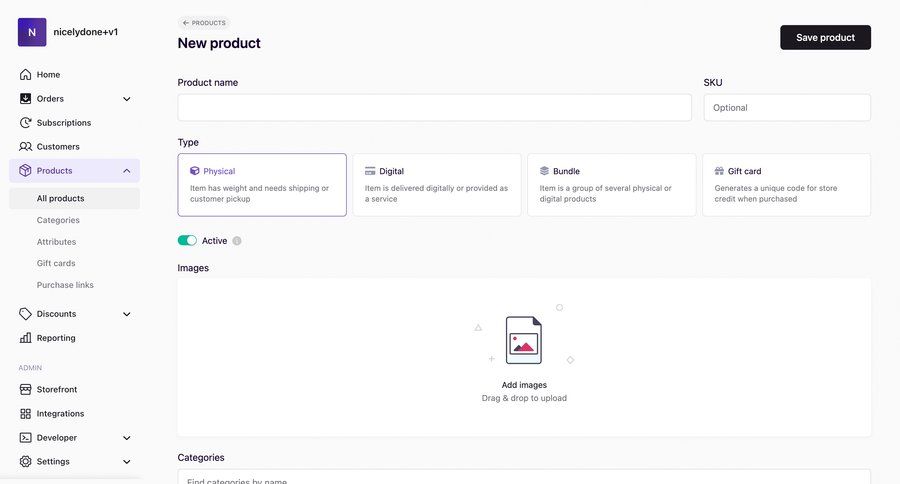The image size is (900, 484).
Task: Click the Save product button
Action: (x=825, y=37)
